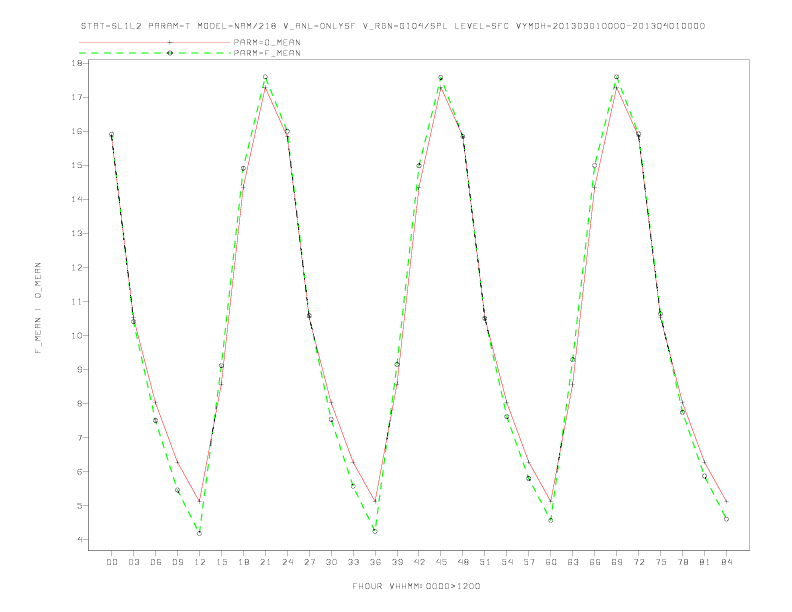792x612 pixels.
Task: Click x-axis tick label 57
Action: coord(529,562)
